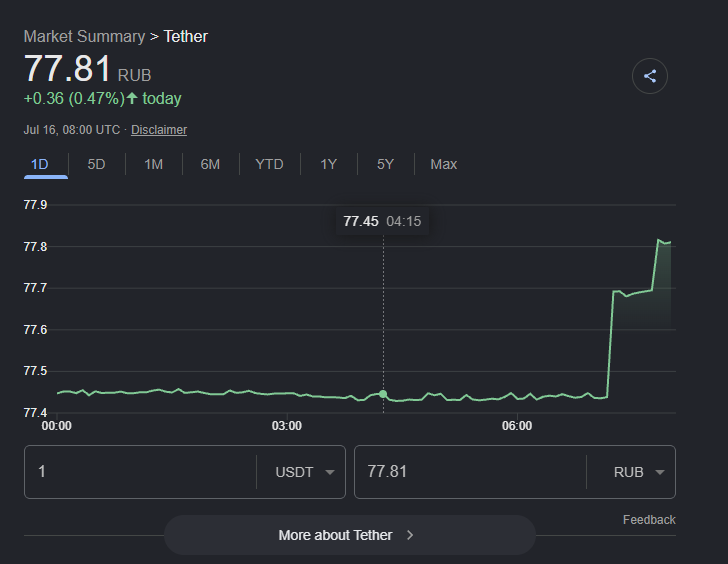Click the Feedback link
Viewport: 728px width, 564px height.
point(649,520)
